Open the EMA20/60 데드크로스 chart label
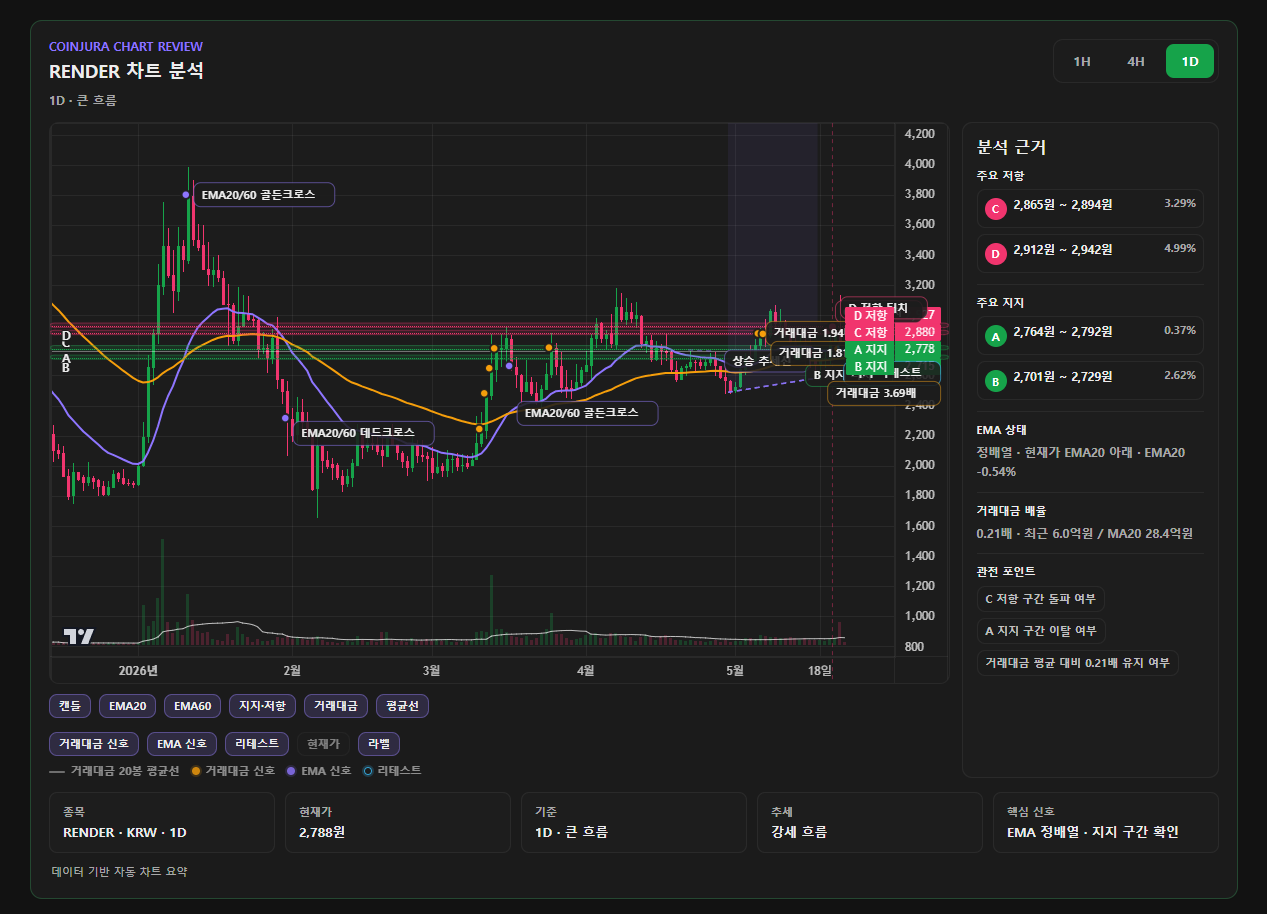The width and height of the screenshot is (1267, 914). click(x=364, y=433)
